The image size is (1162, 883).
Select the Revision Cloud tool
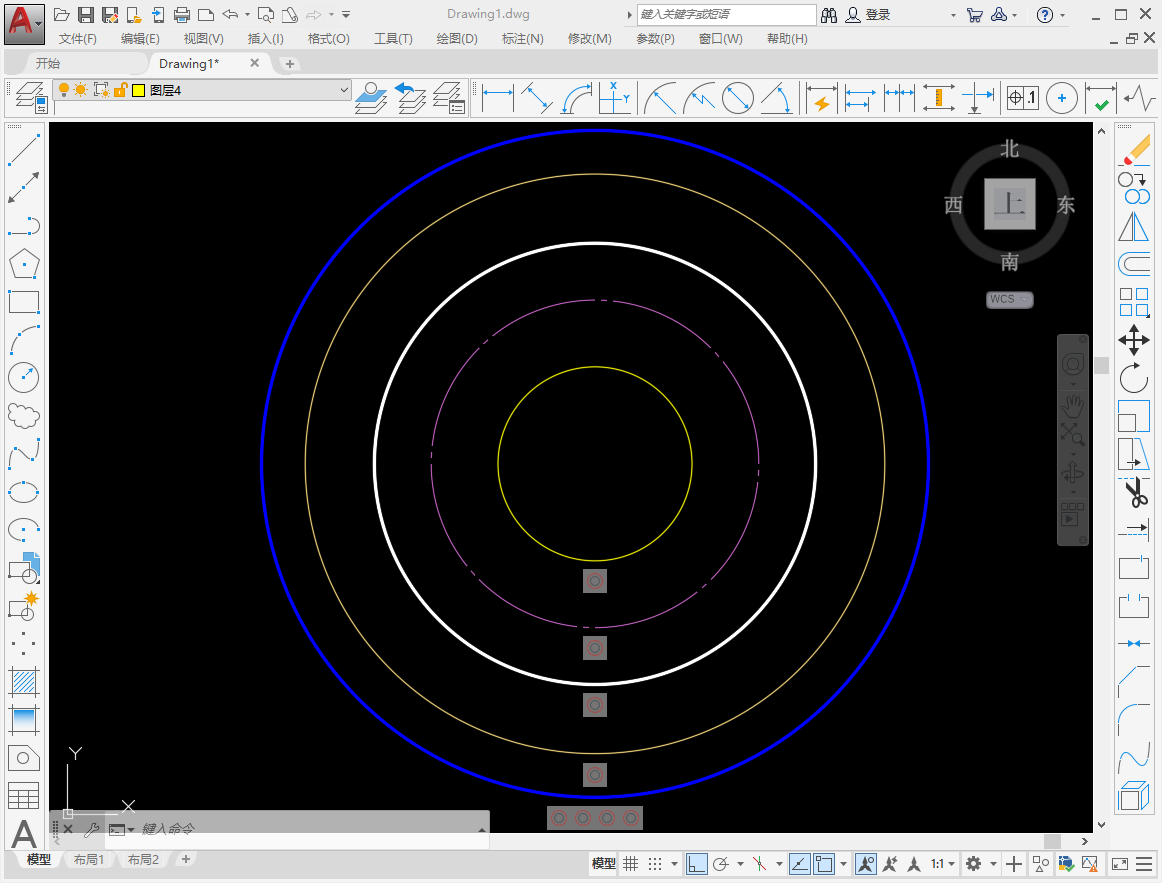pyautogui.click(x=23, y=416)
